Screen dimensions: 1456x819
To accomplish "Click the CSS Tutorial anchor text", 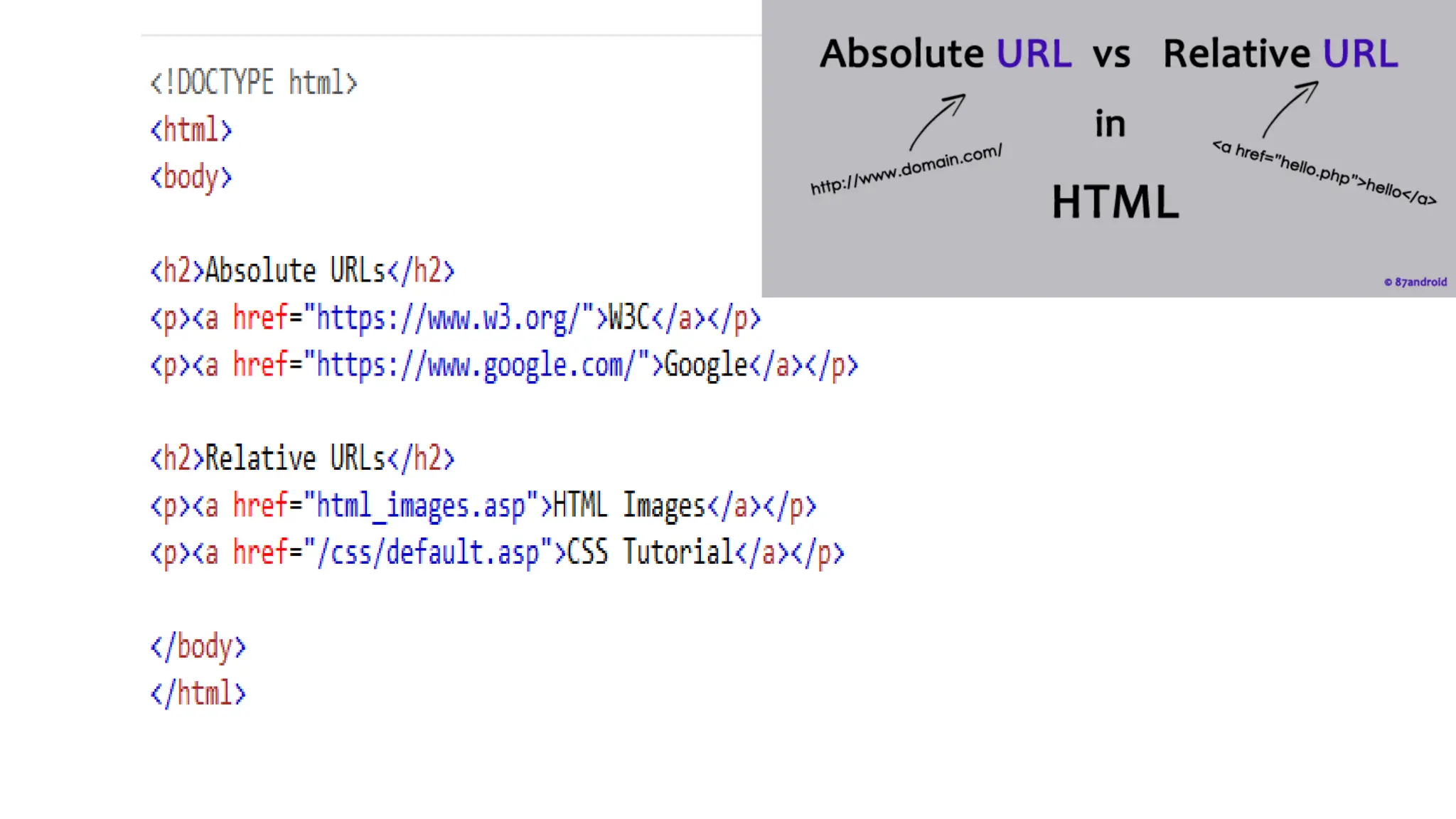I will pyautogui.click(x=650, y=552).
